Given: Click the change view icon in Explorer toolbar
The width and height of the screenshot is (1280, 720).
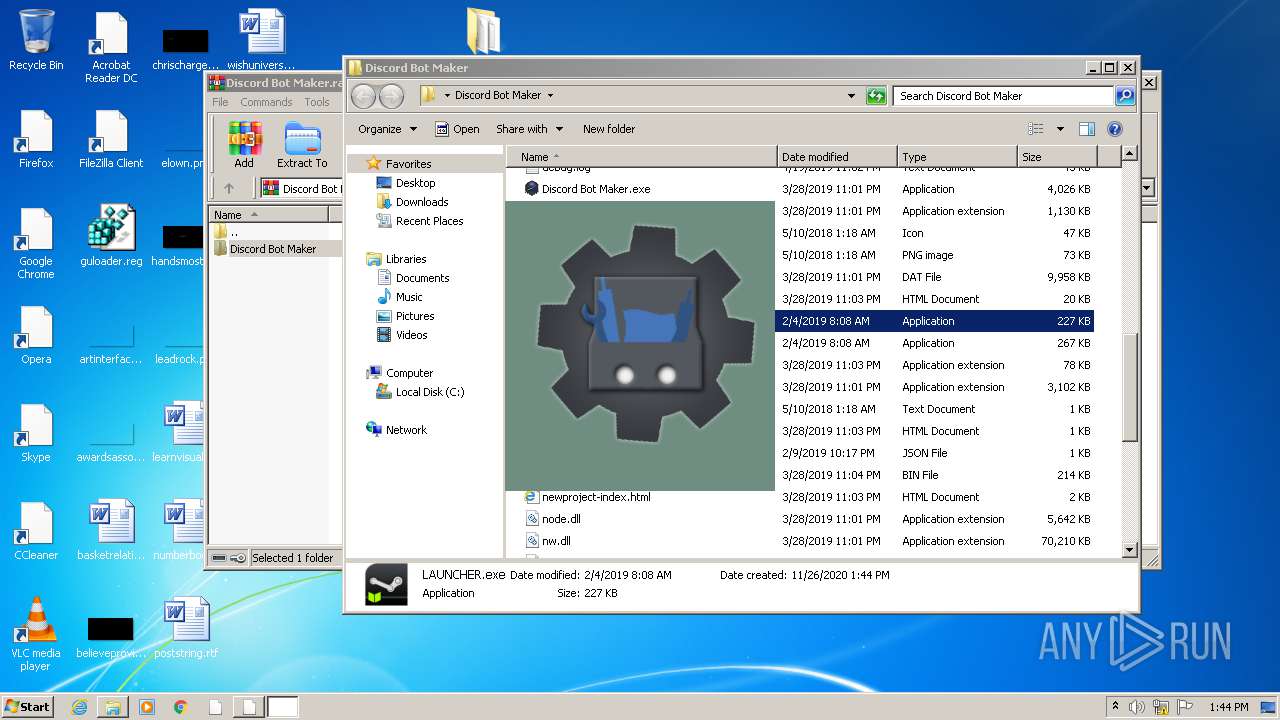Looking at the screenshot, I should pyautogui.click(x=1036, y=129).
